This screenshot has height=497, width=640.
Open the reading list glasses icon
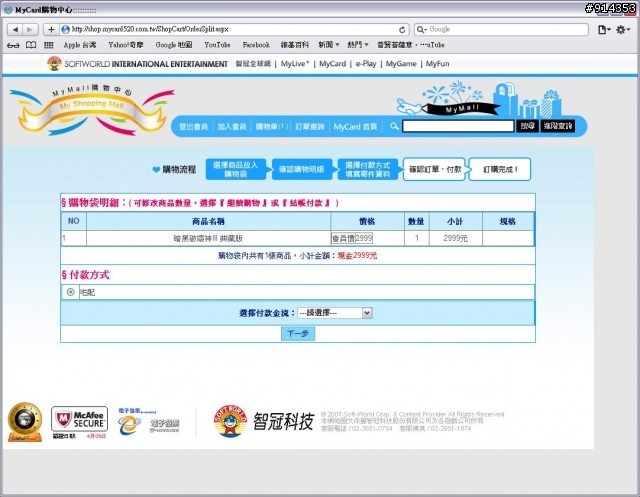[x=13, y=45]
